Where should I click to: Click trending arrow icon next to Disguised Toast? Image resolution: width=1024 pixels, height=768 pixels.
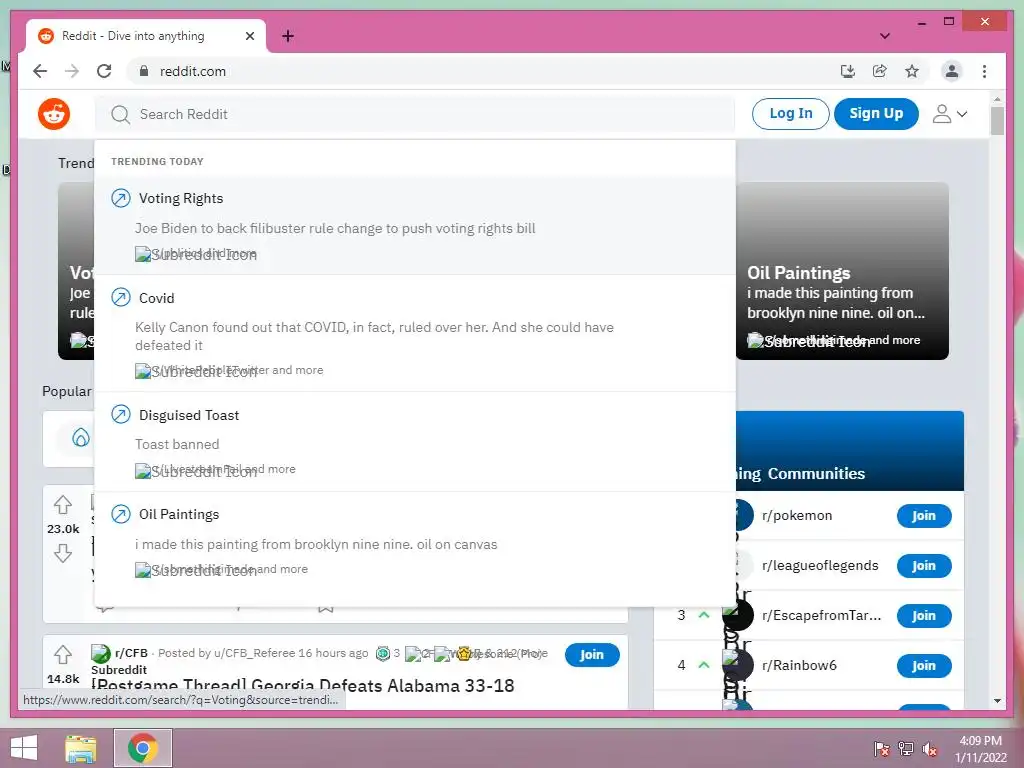(x=121, y=415)
